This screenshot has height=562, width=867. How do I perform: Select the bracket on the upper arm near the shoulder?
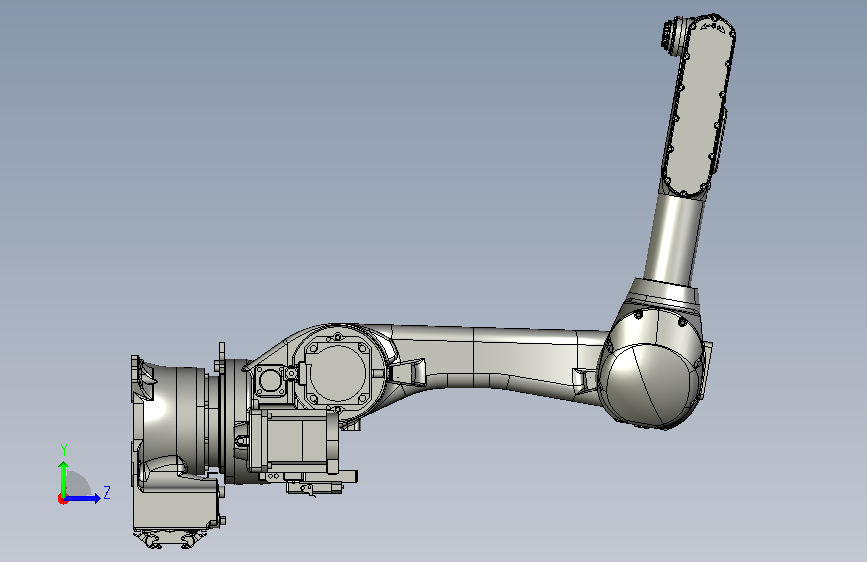click(x=407, y=371)
